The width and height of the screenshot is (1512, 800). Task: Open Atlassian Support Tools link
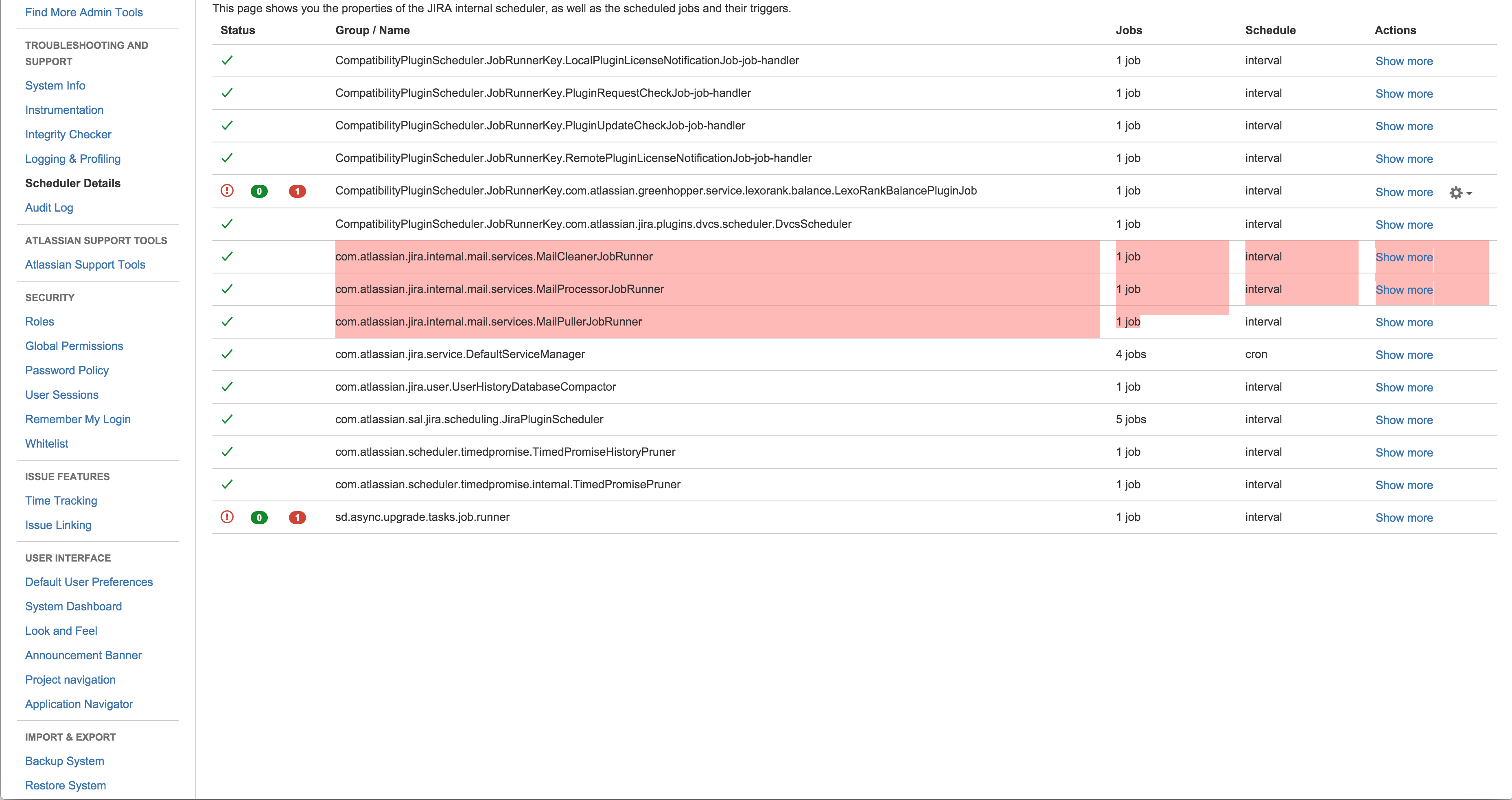tap(85, 264)
